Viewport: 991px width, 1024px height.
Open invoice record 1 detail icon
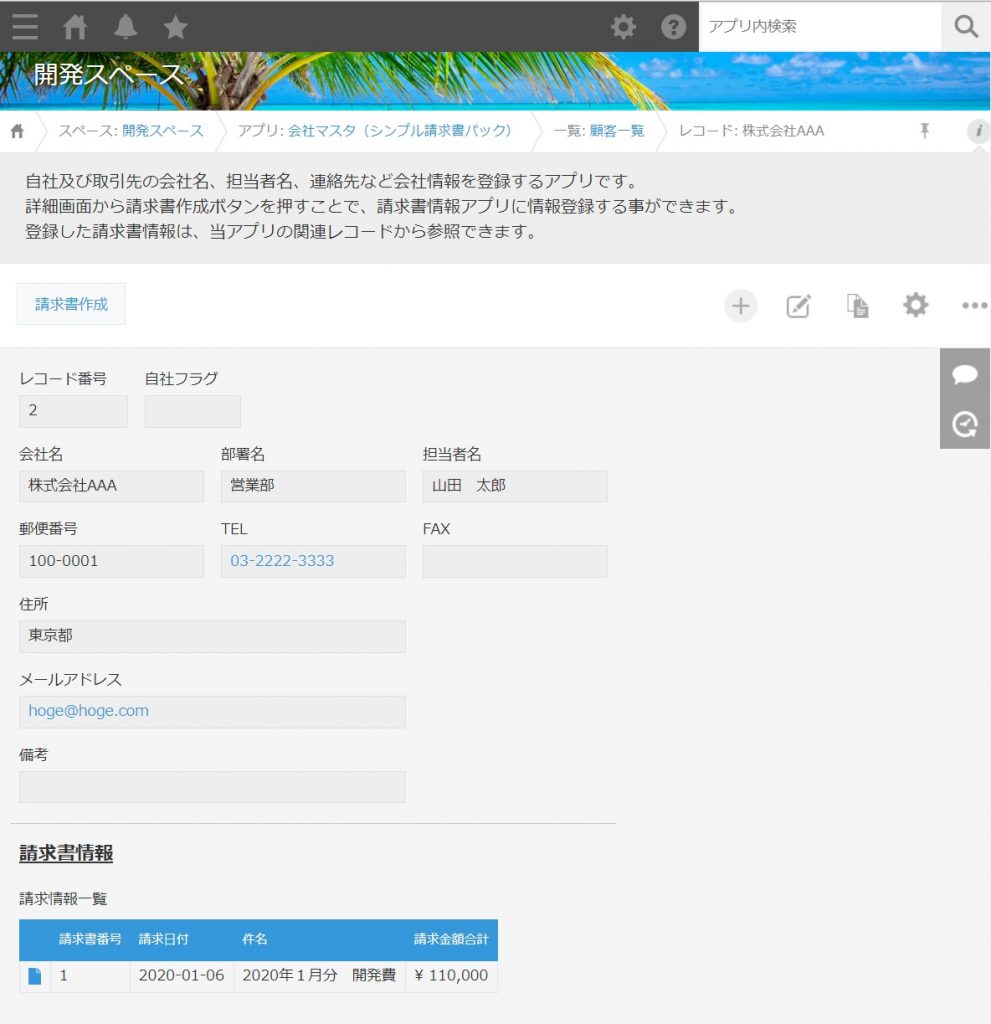point(35,976)
